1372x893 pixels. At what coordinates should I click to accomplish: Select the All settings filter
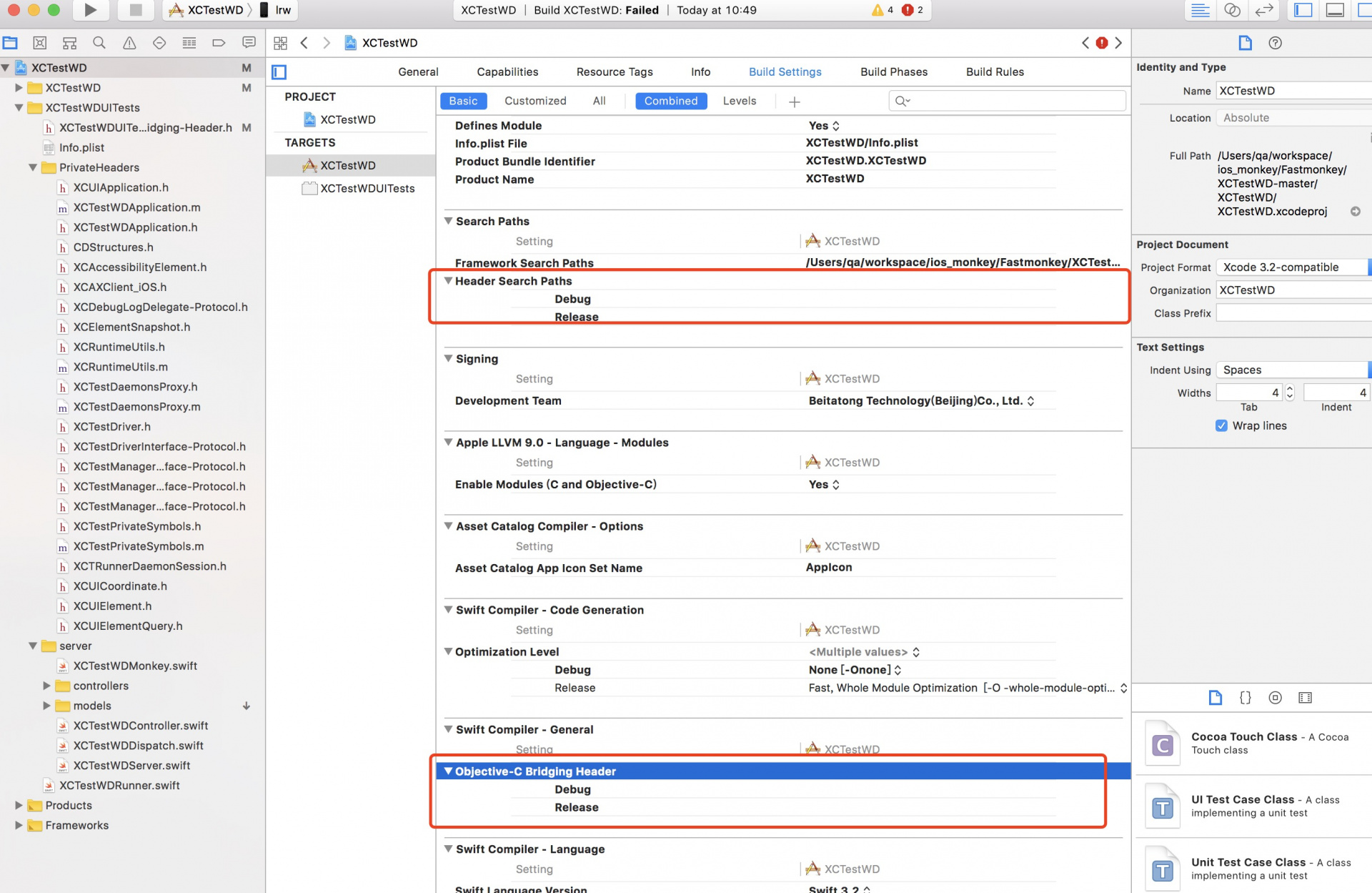[x=599, y=101]
